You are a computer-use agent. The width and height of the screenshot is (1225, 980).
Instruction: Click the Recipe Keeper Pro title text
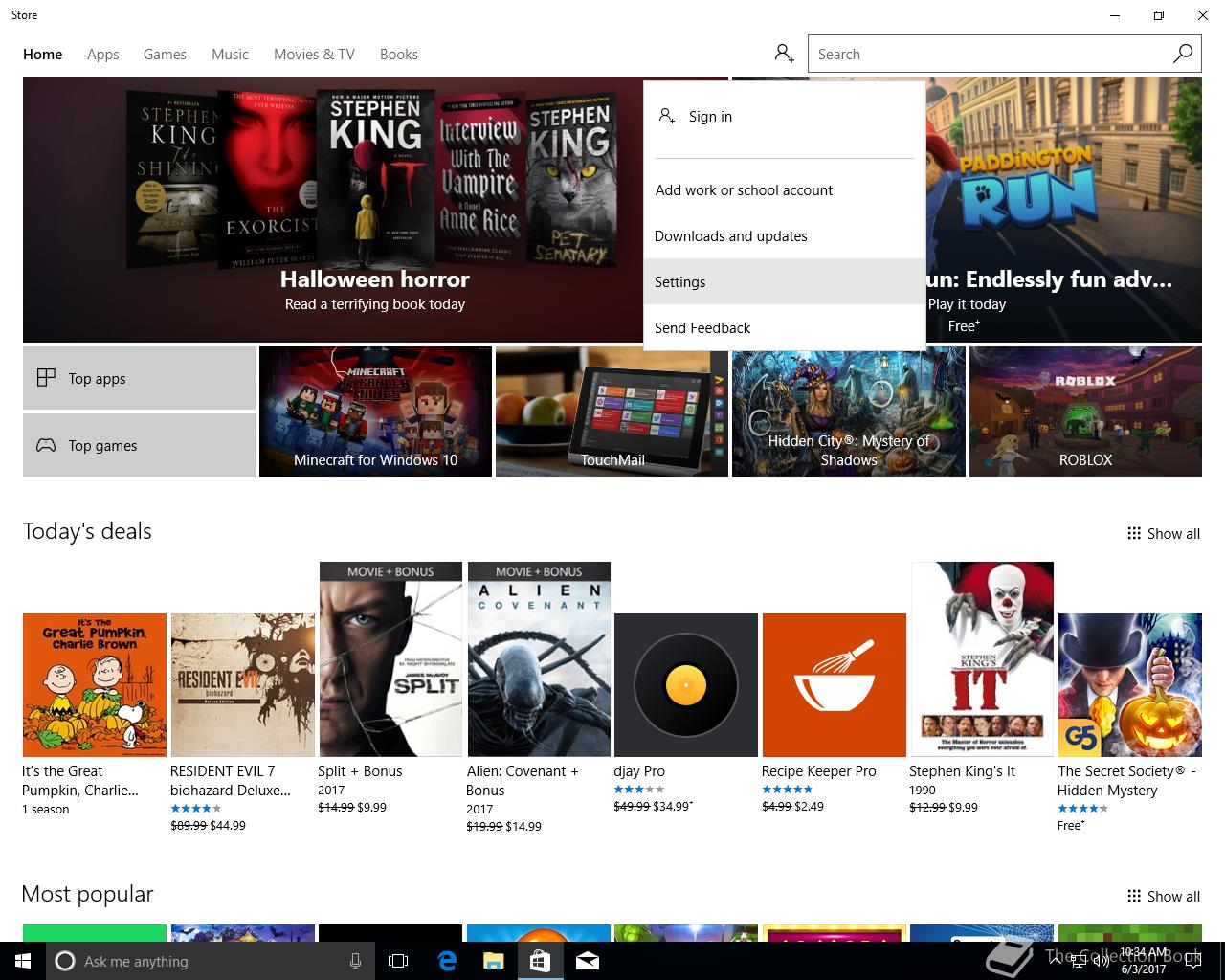(819, 771)
